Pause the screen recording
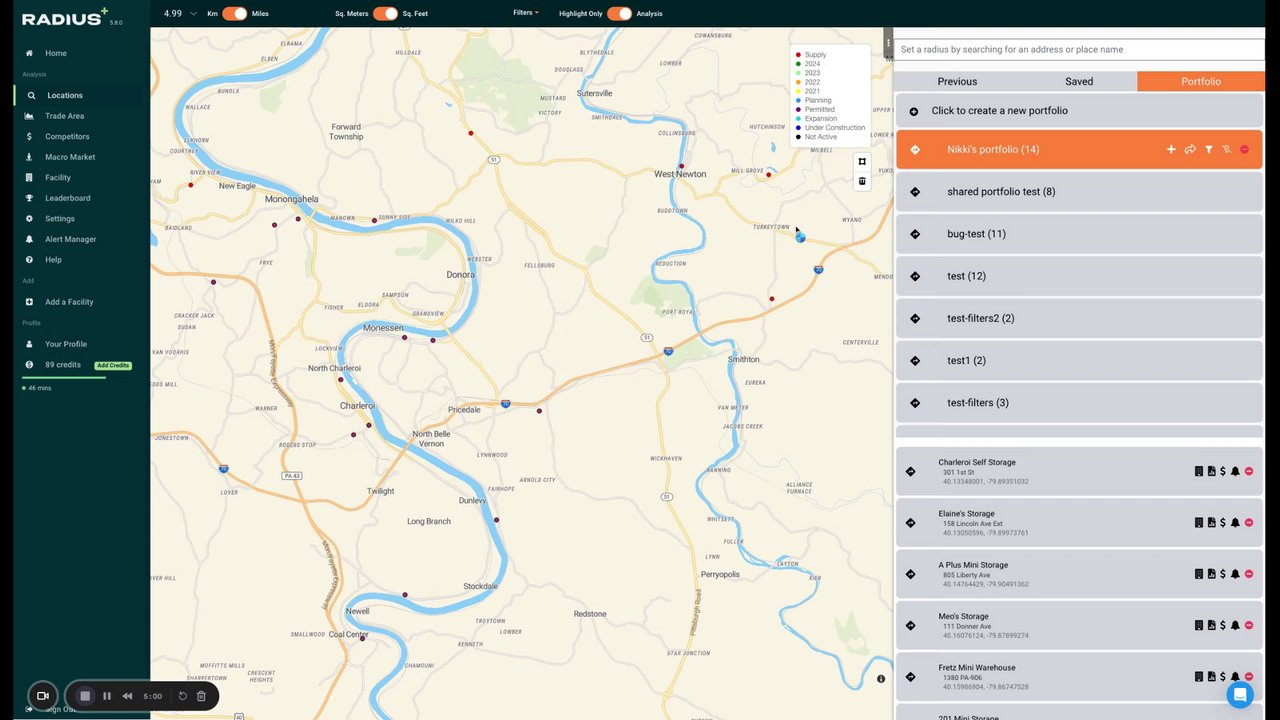The width and height of the screenshot is (1280, 720). click(x=106, y=696)
